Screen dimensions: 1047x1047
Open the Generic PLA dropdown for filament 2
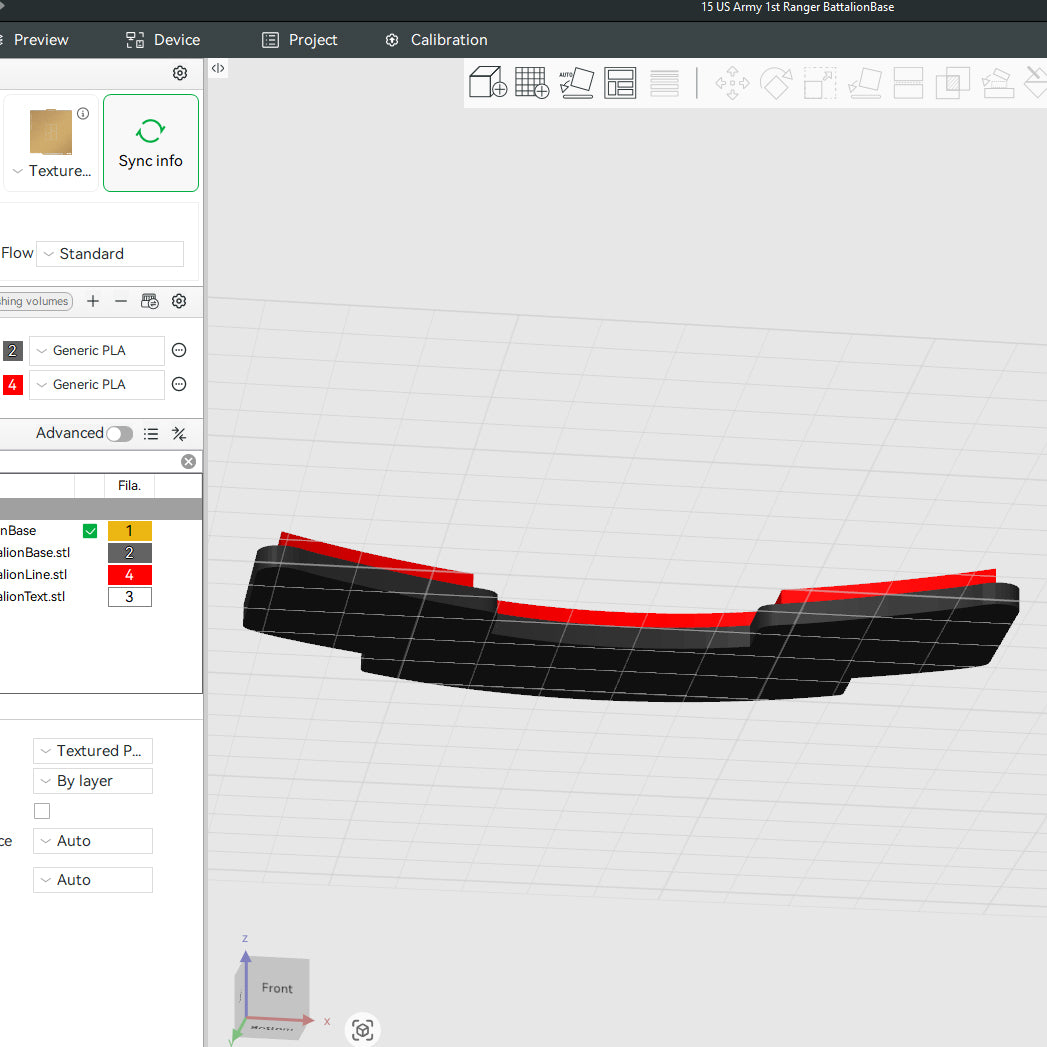coord(96,350)
